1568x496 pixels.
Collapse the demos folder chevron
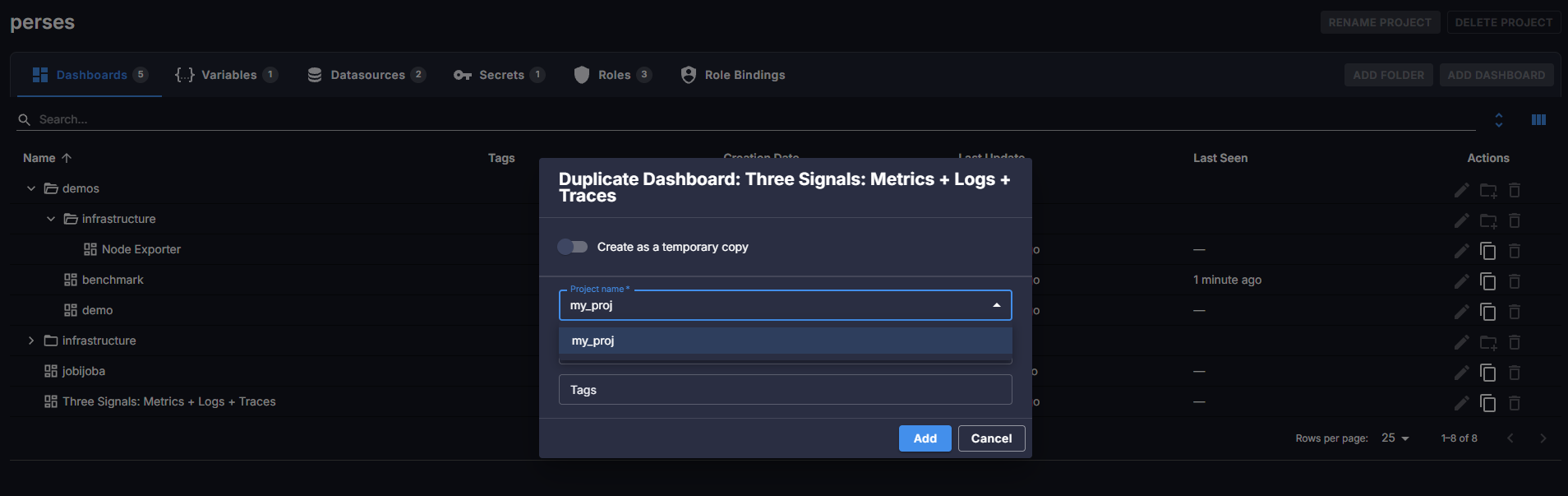point(31,188)
